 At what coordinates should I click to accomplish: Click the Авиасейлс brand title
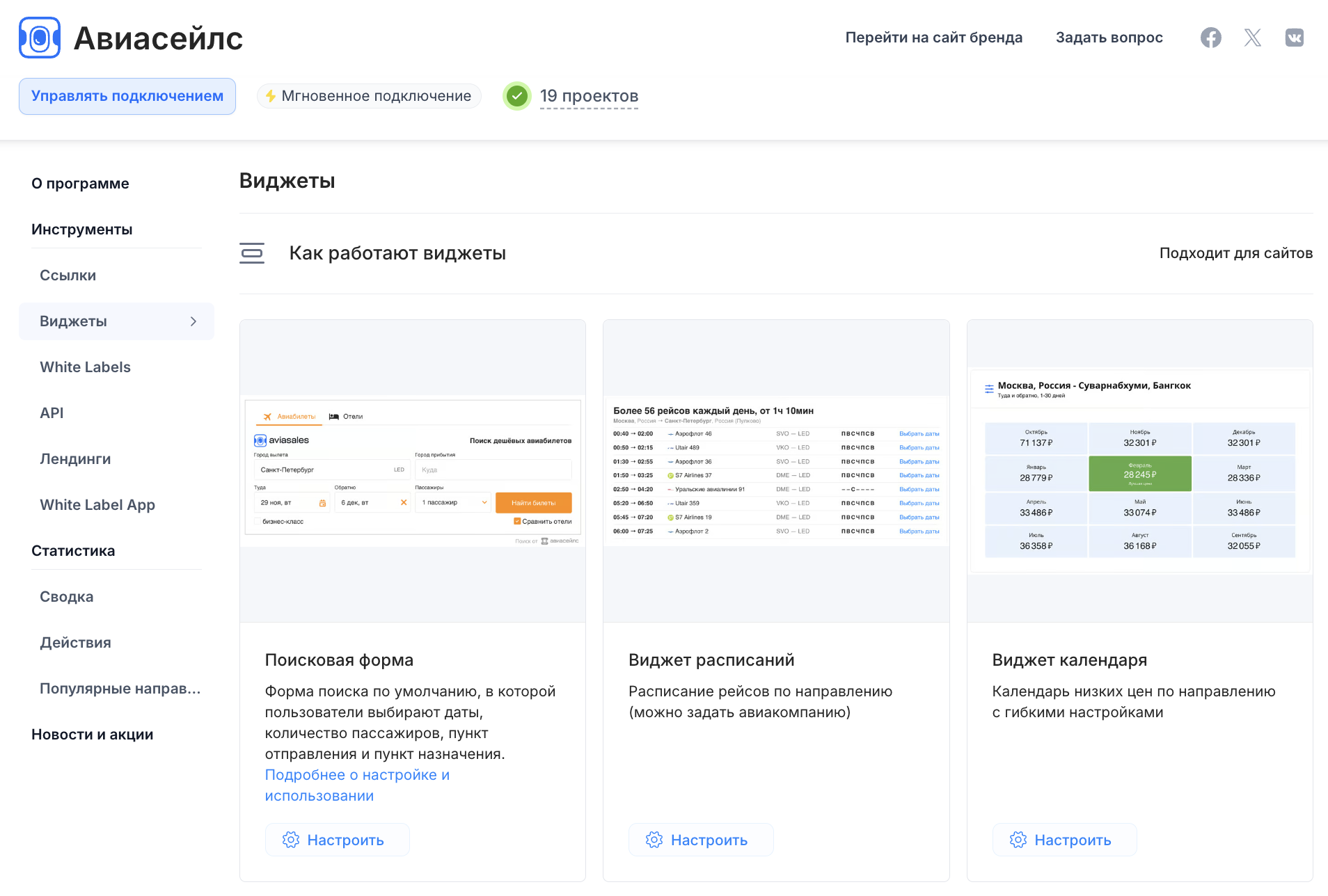point(159,38)
